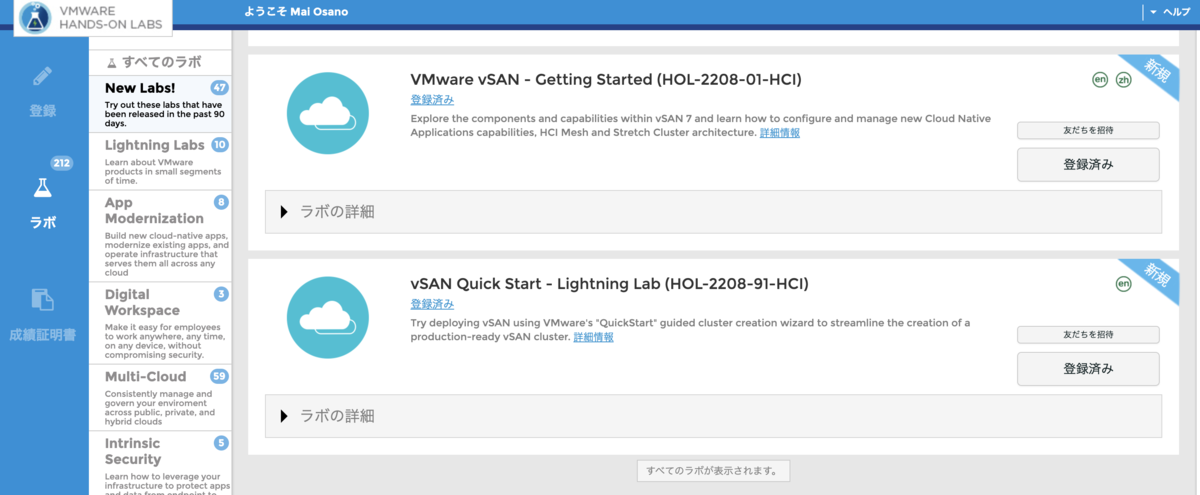The width and height of the screenshot is (1200, 495).
Task: Click the 10 count badge on Lightning Labs
Action: click(x=220, y=145)
